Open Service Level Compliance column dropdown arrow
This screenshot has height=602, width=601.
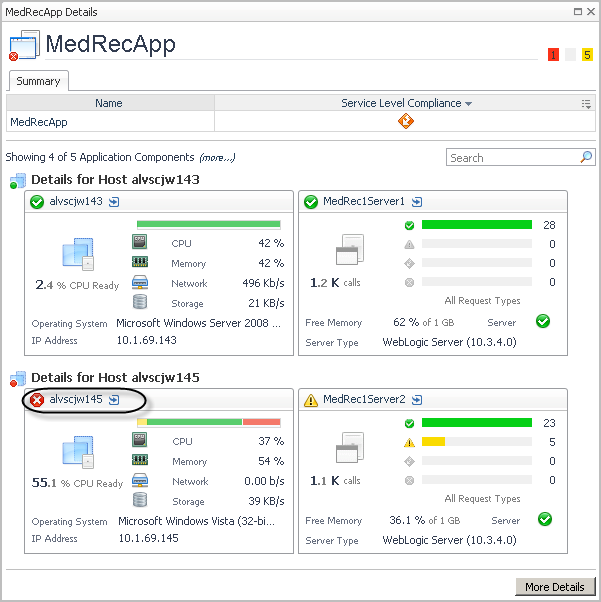[468, 104]
